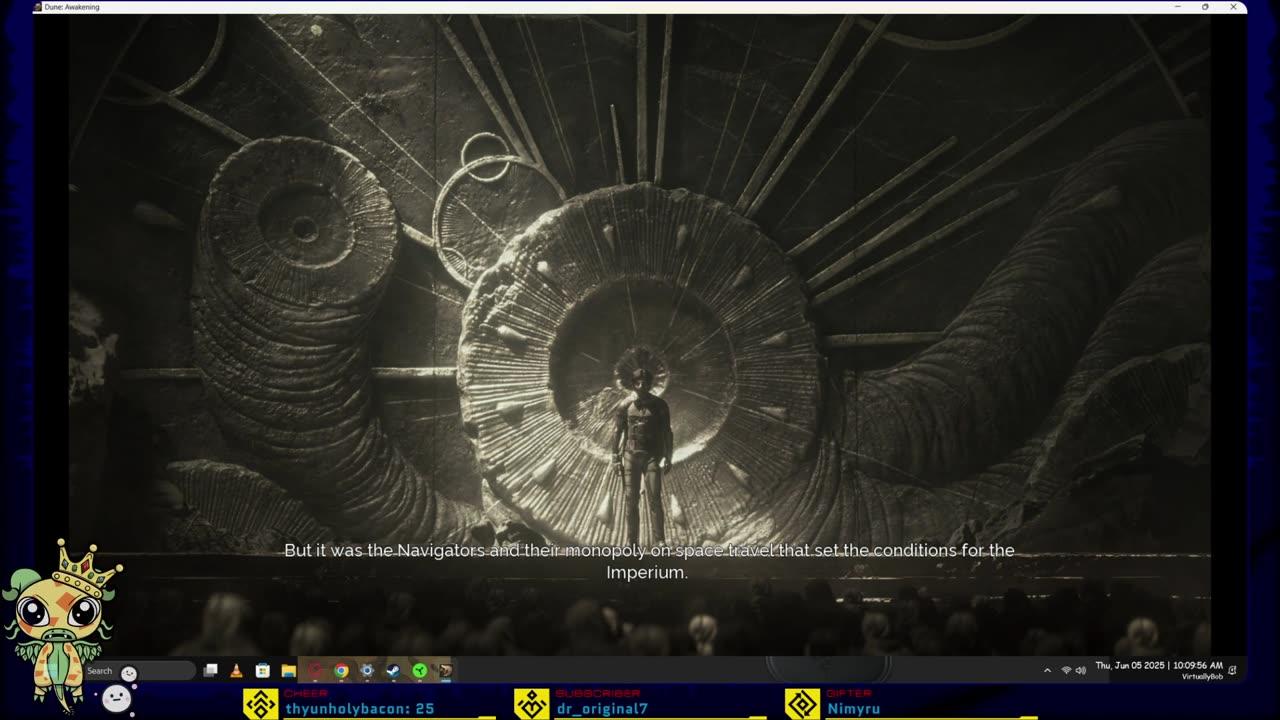Open notification center icon in tray
Image resolution: width=1280 pixels, height=720 pixels.
(x=1232, y=670)
